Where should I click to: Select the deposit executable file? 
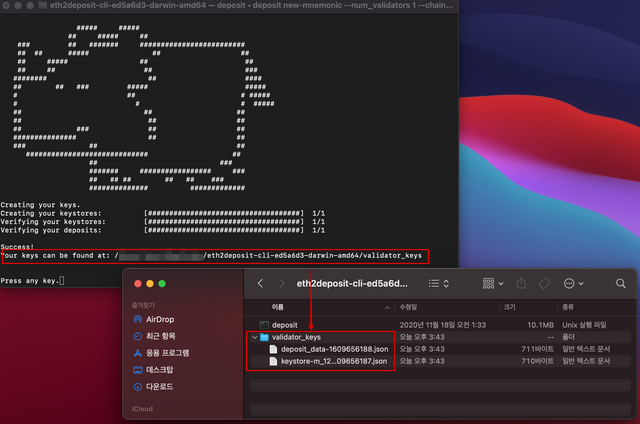point(284,325)
